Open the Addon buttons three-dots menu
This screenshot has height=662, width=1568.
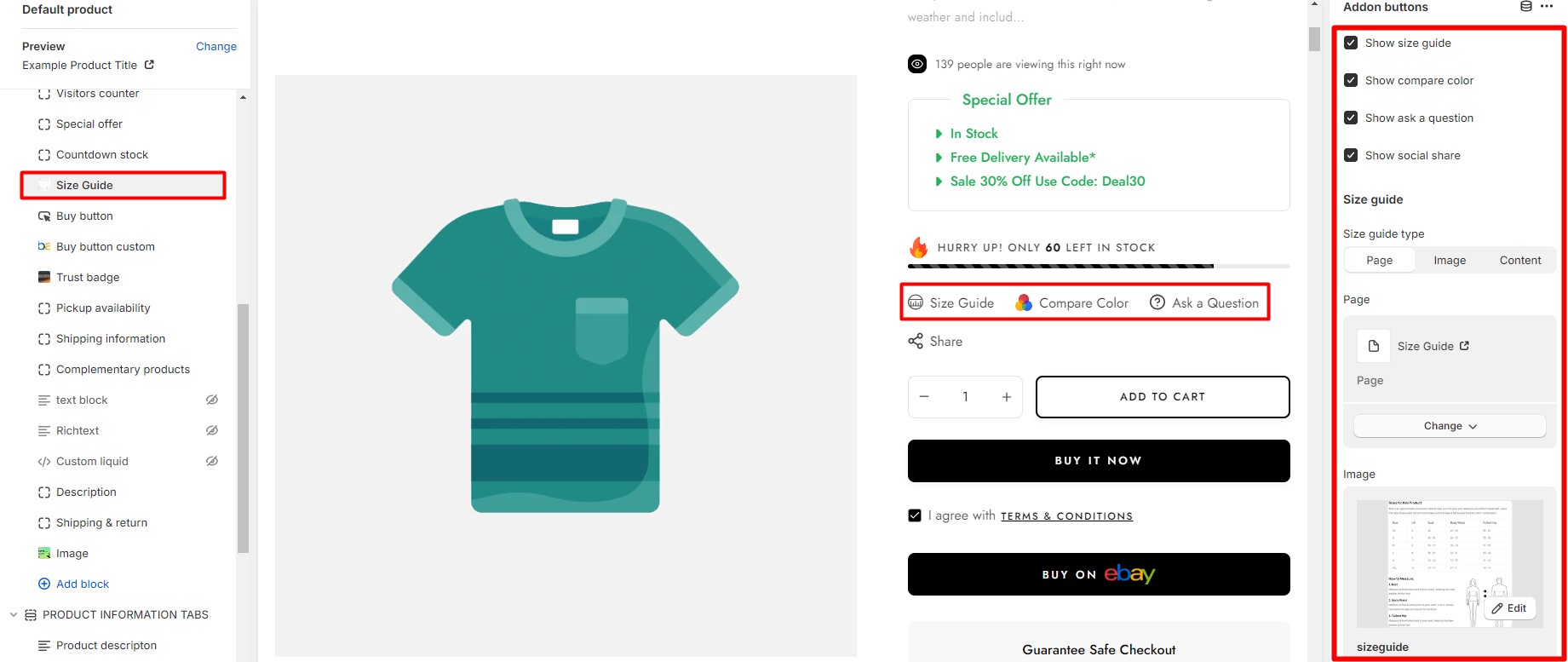[1547, 7]
